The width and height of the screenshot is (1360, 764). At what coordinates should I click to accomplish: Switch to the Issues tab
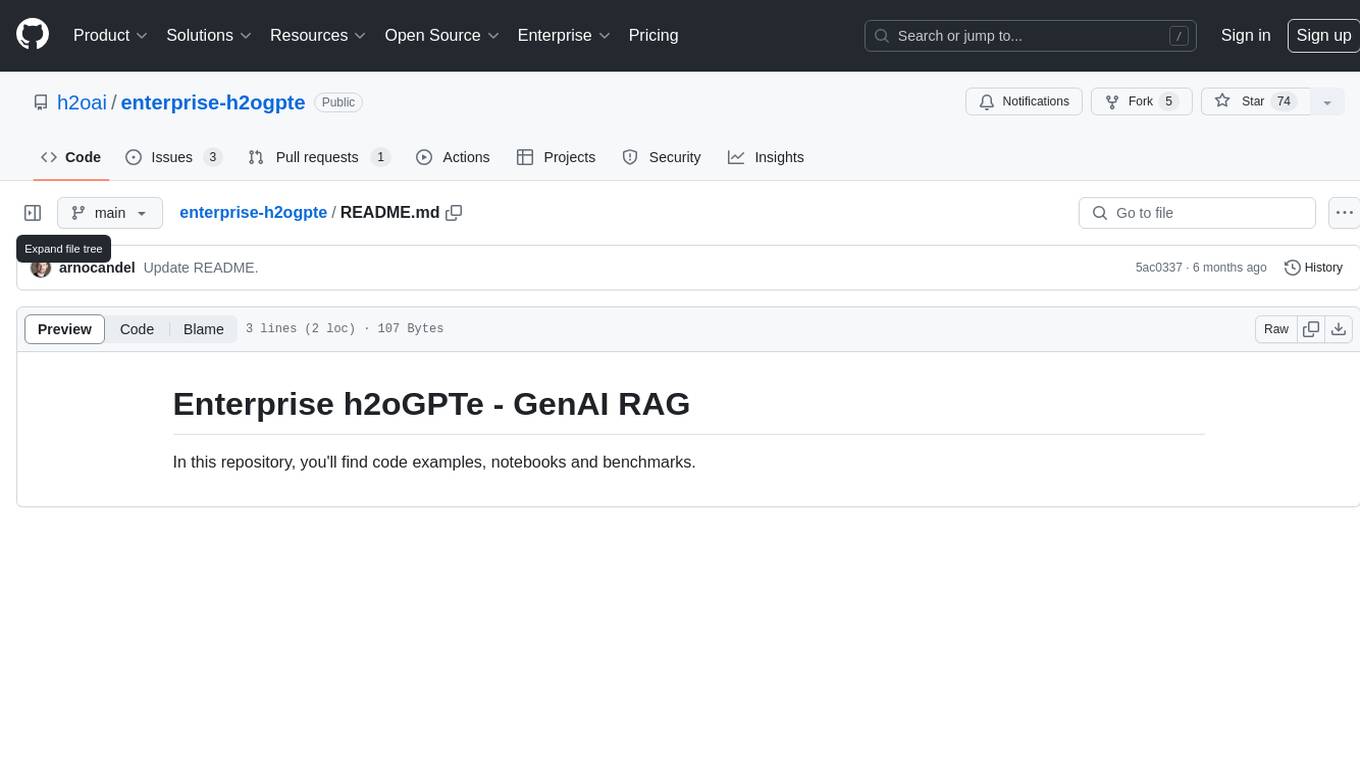click(x=173, y=157)
